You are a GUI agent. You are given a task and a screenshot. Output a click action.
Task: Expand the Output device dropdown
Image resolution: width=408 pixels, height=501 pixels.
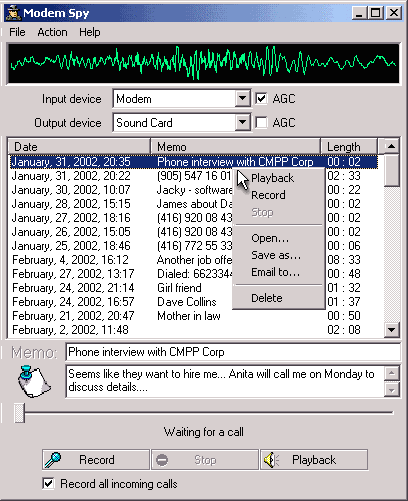tap(242, 123)
